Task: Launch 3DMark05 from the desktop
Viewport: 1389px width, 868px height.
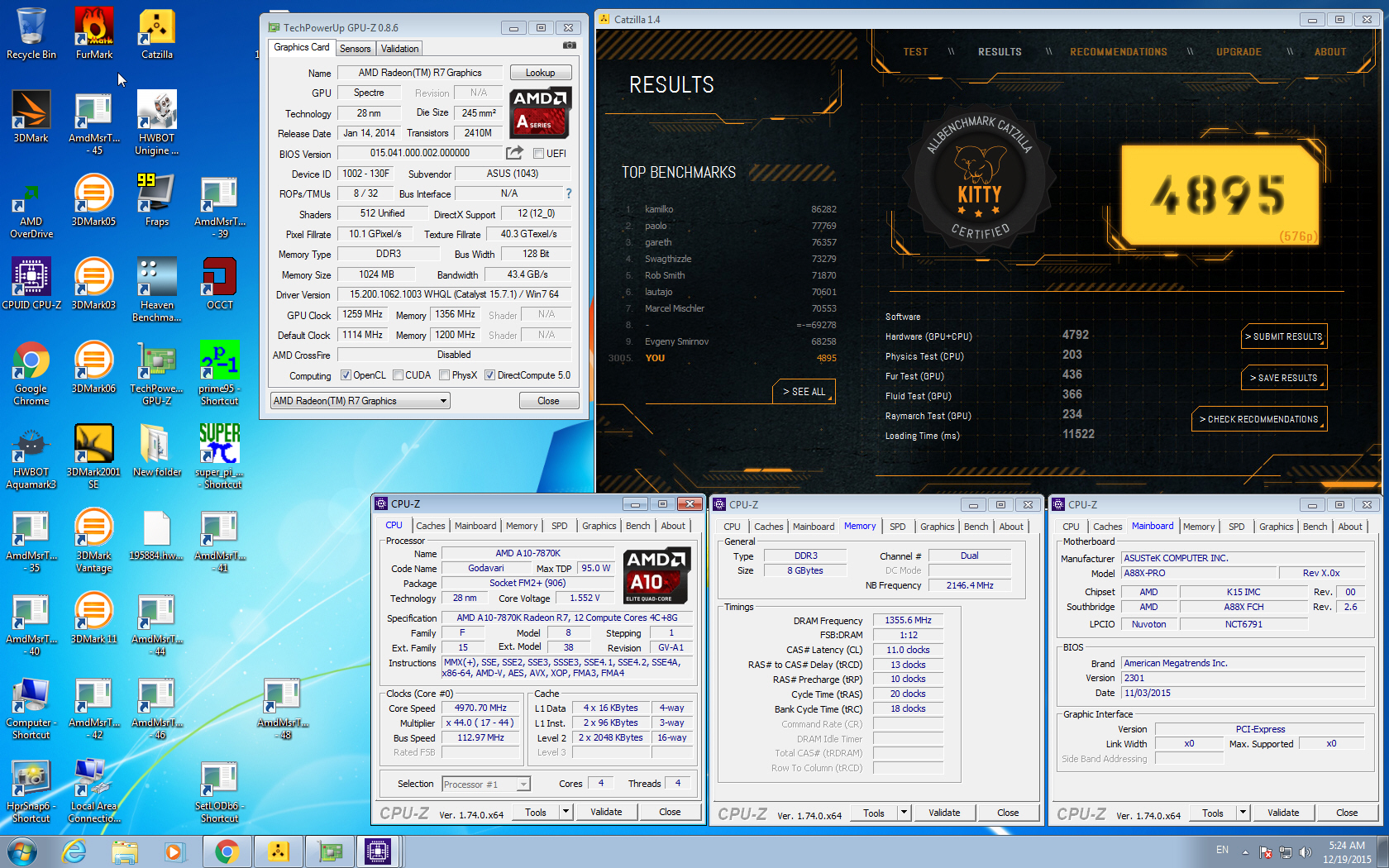Action: [94, 200]
